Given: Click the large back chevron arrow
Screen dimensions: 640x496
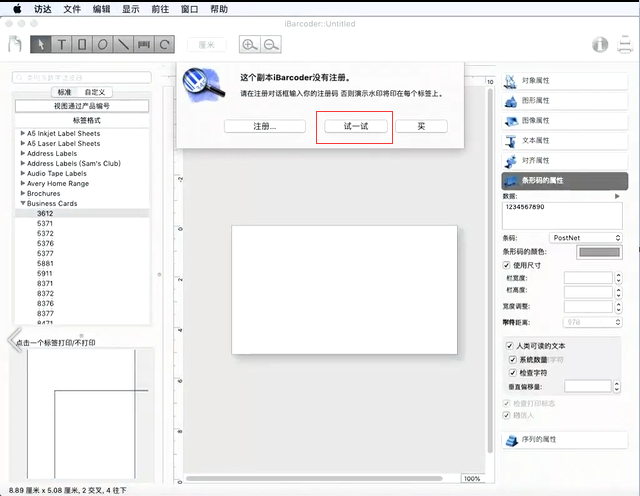Looking at the screenshot, I should click(14, 340).
